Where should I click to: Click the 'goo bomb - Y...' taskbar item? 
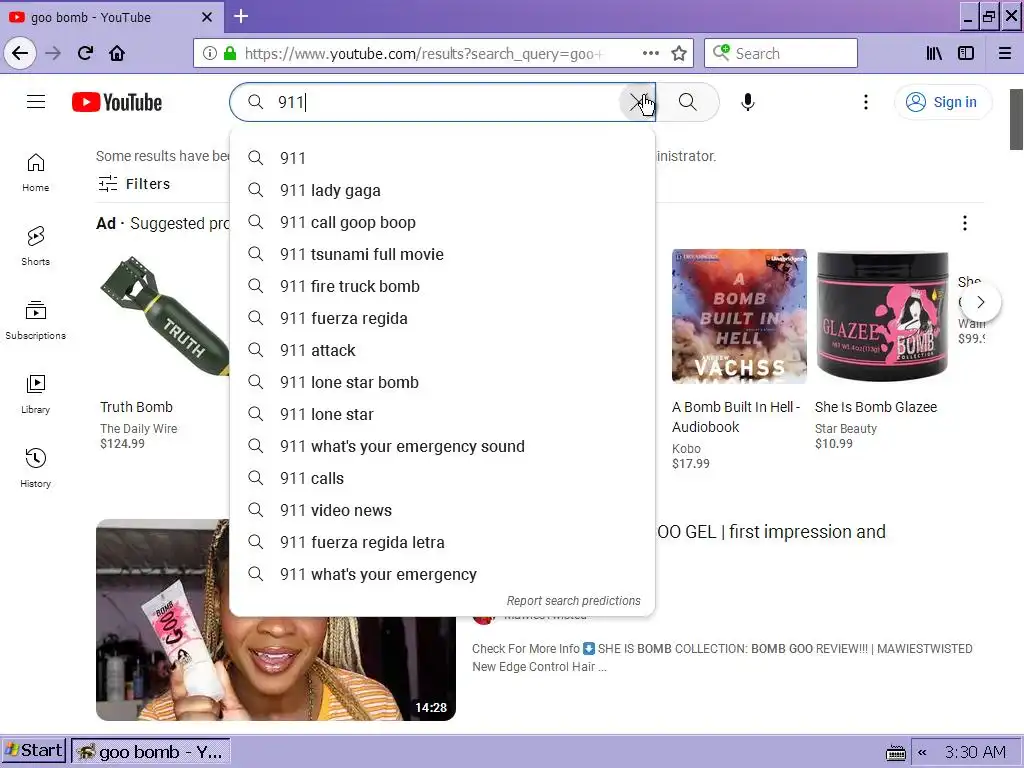tap(151, 752)
